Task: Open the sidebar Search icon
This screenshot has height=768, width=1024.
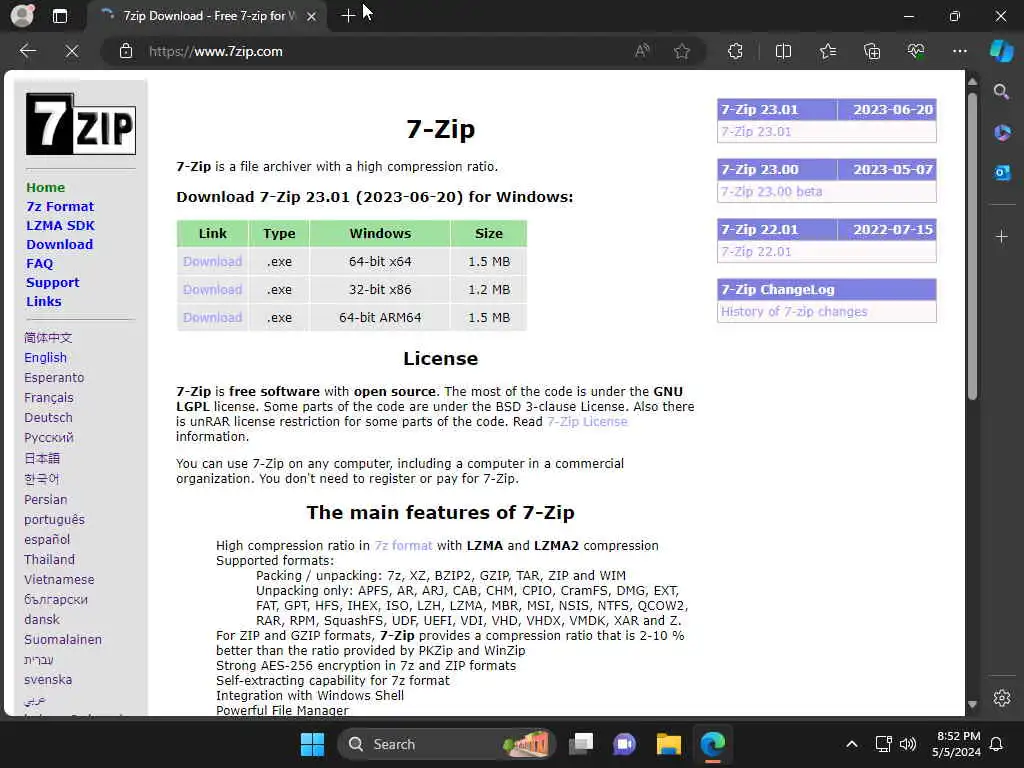Action: [x=1001, y=92]
